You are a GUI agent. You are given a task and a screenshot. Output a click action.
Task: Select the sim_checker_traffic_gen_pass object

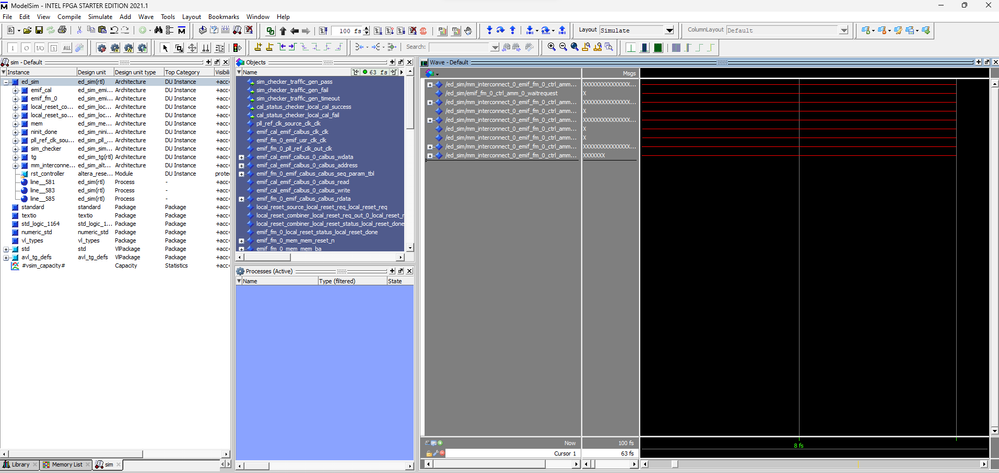(294, 81)
